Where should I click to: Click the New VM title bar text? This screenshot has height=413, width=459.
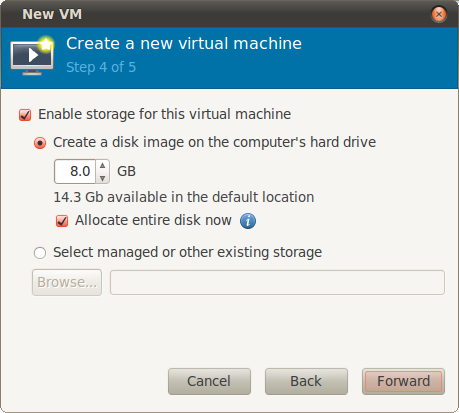(x=52, y=14)
